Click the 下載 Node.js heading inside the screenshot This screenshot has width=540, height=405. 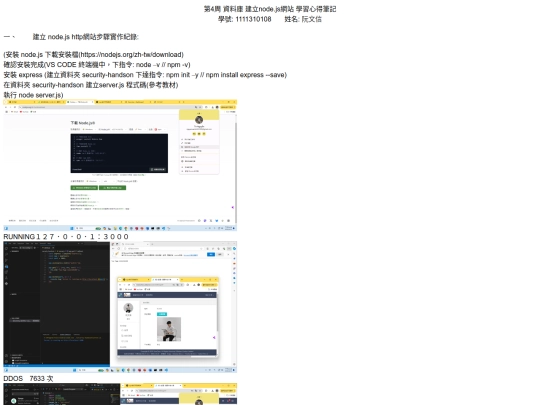point(83,123)
